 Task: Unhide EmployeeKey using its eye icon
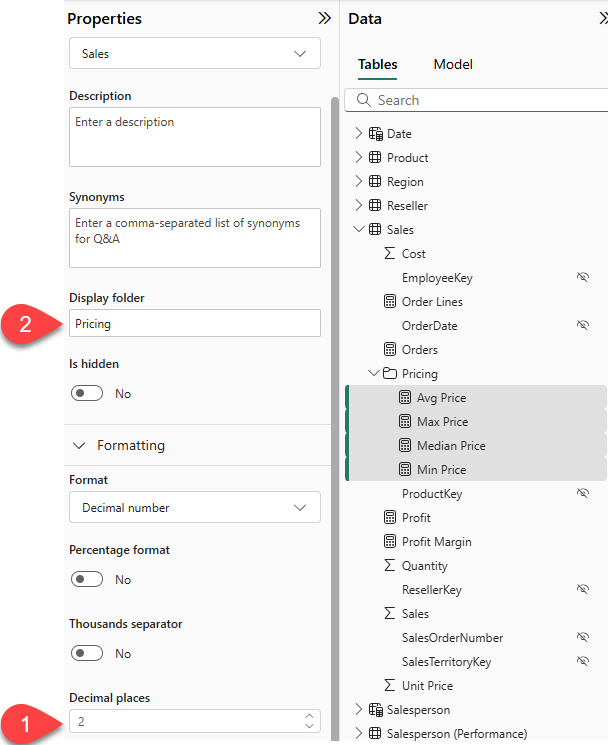(583, 278)
